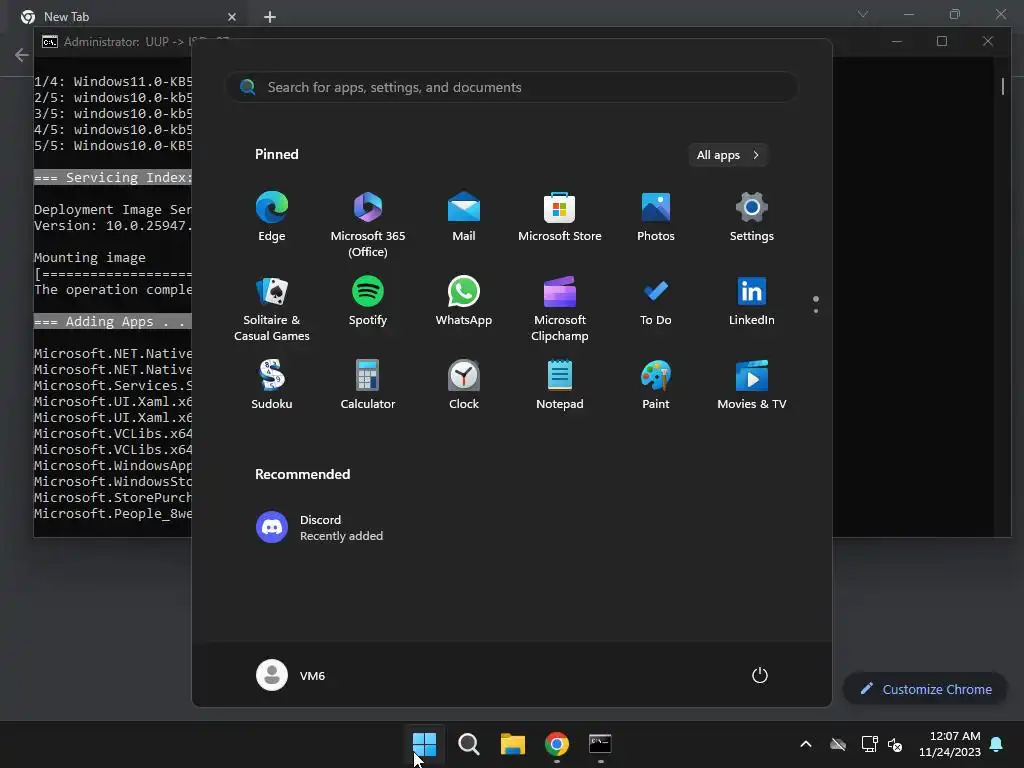Launch WhatsApp pinned app
Image resolution: width=1024 pixels, height=768 pixels.
[x=464, y=301]
